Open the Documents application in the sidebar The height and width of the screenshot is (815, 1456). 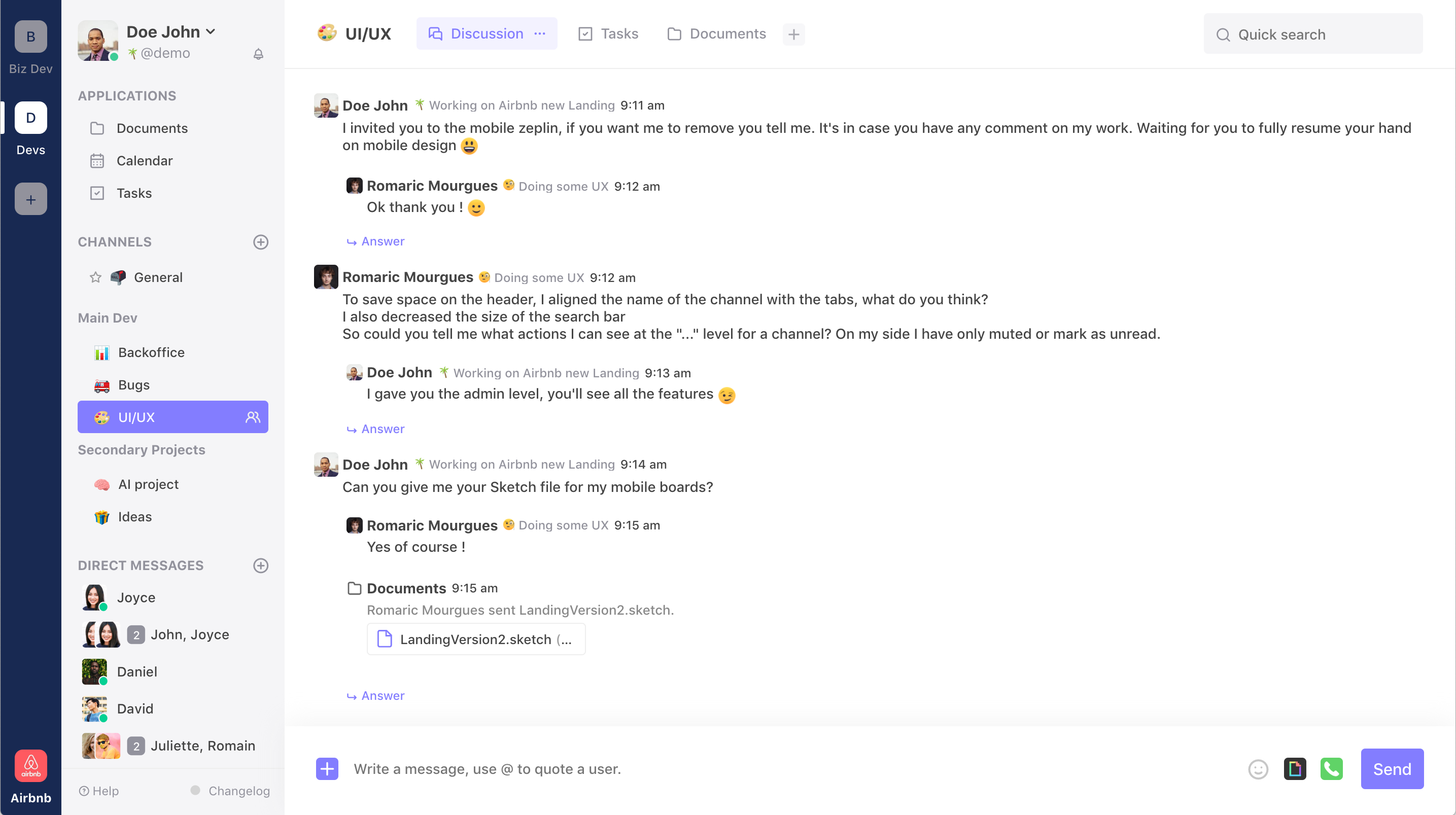[152, 128]
